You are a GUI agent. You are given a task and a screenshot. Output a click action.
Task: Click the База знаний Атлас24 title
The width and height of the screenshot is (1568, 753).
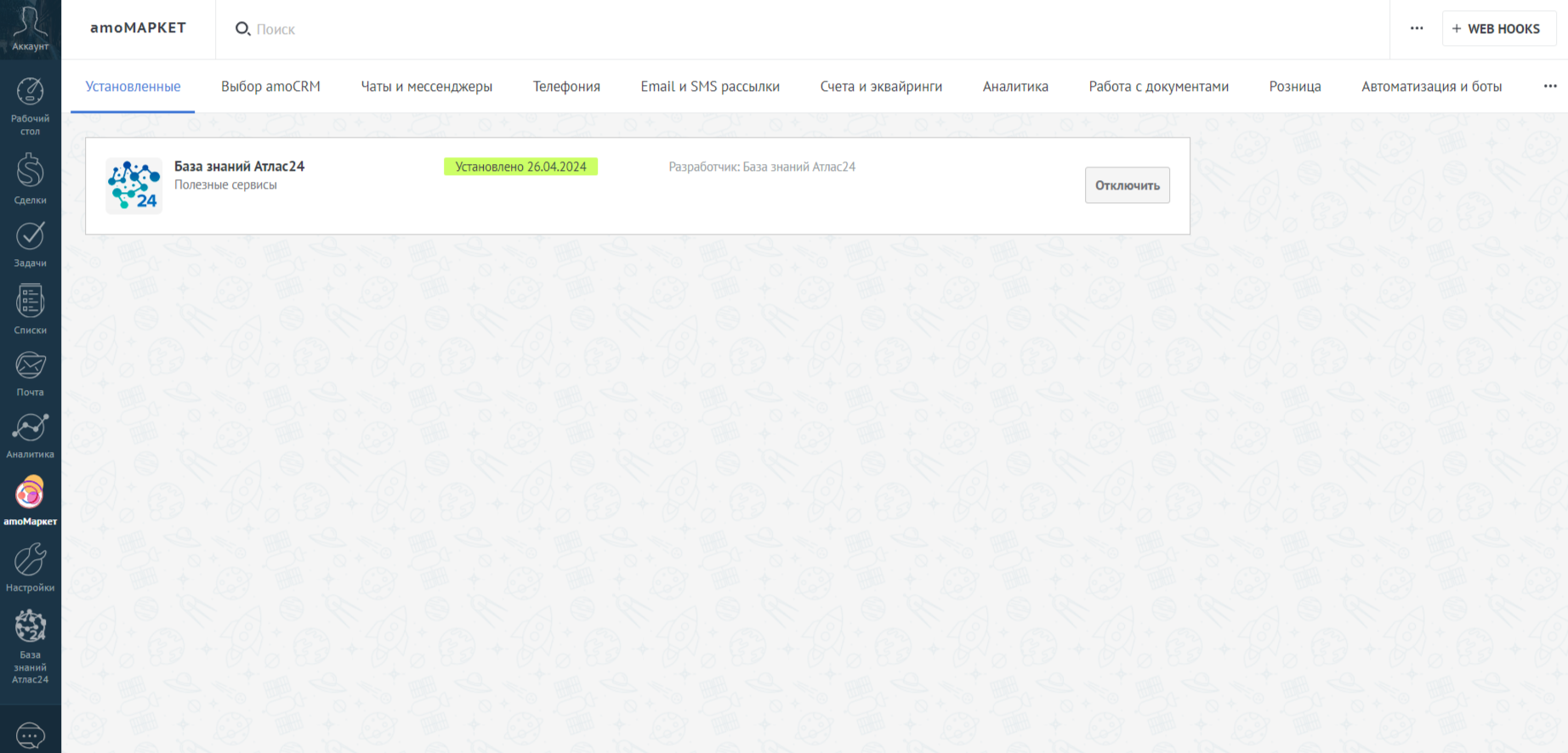239,167
